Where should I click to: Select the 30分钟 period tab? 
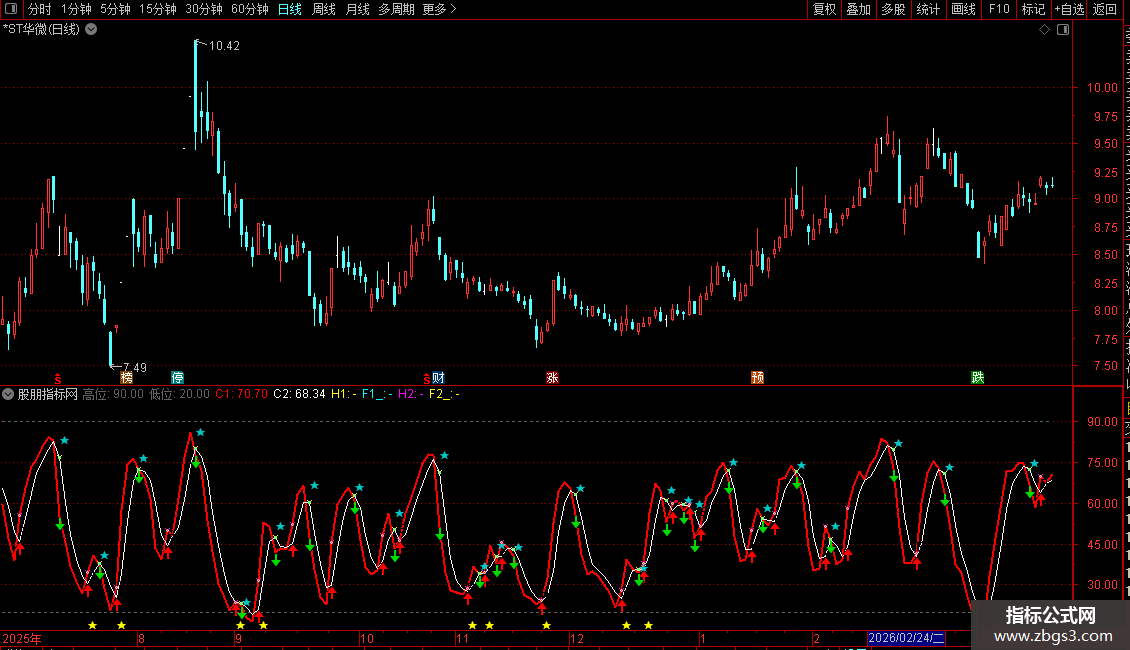[x=204, y=9]
